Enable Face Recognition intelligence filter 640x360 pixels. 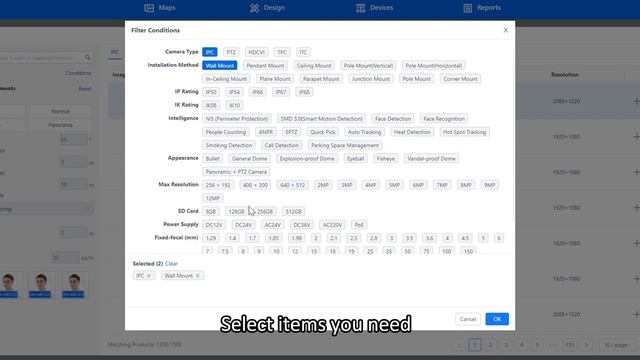(444, 119)
